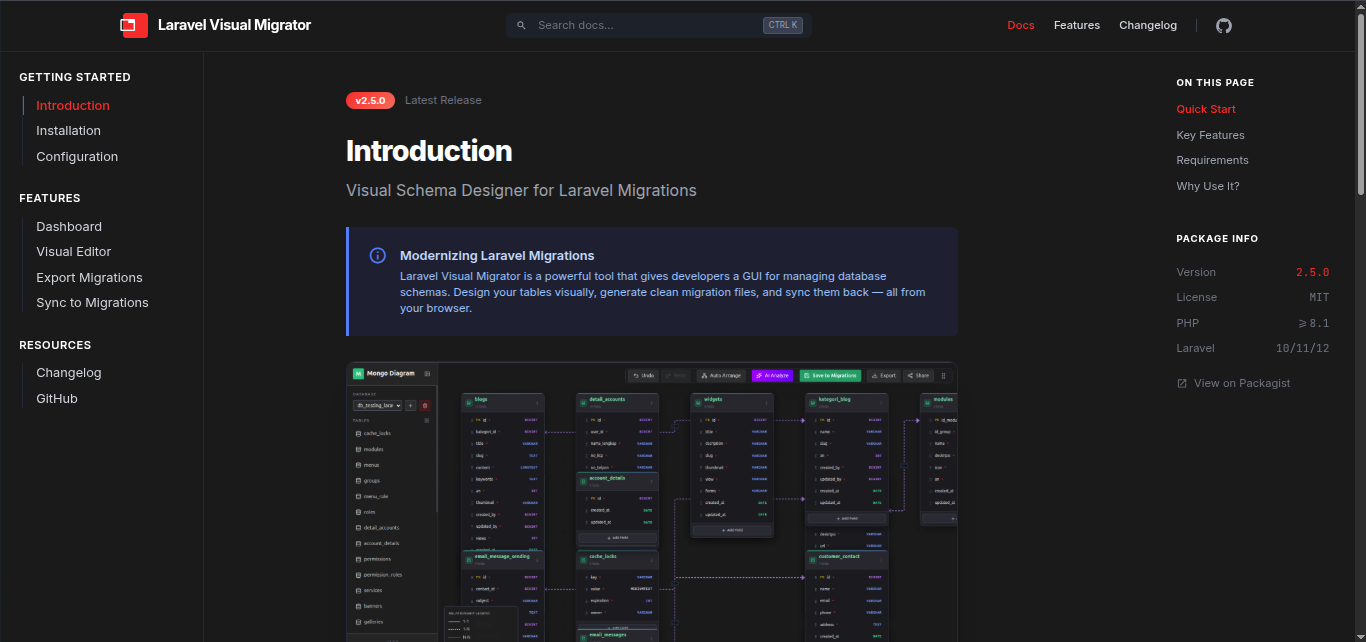Click the purple AI Analyze button in the preview

pyautogui.click(x=772, y=376)
